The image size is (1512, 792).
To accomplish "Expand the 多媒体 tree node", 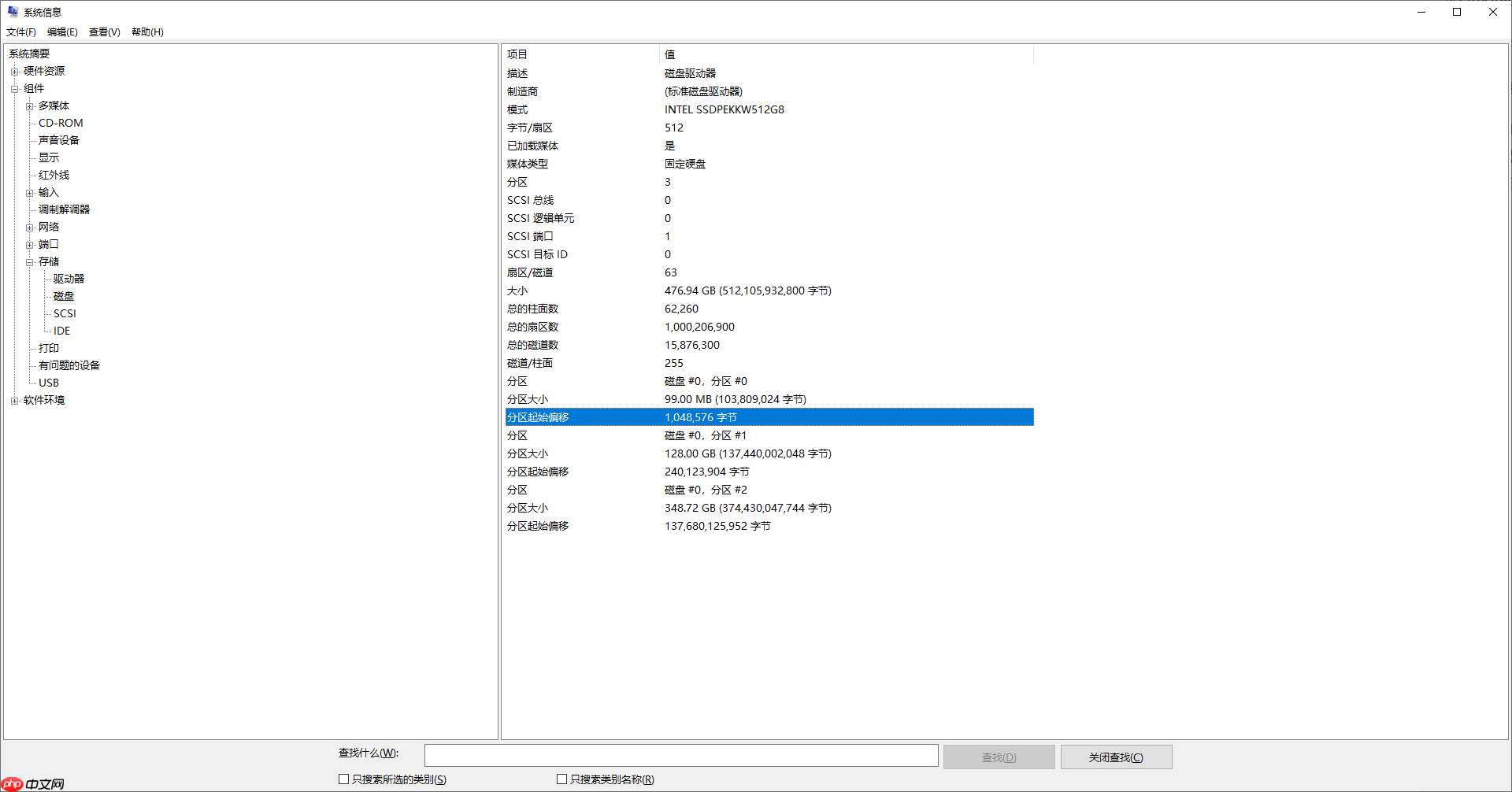I will [x=29, y=106].
